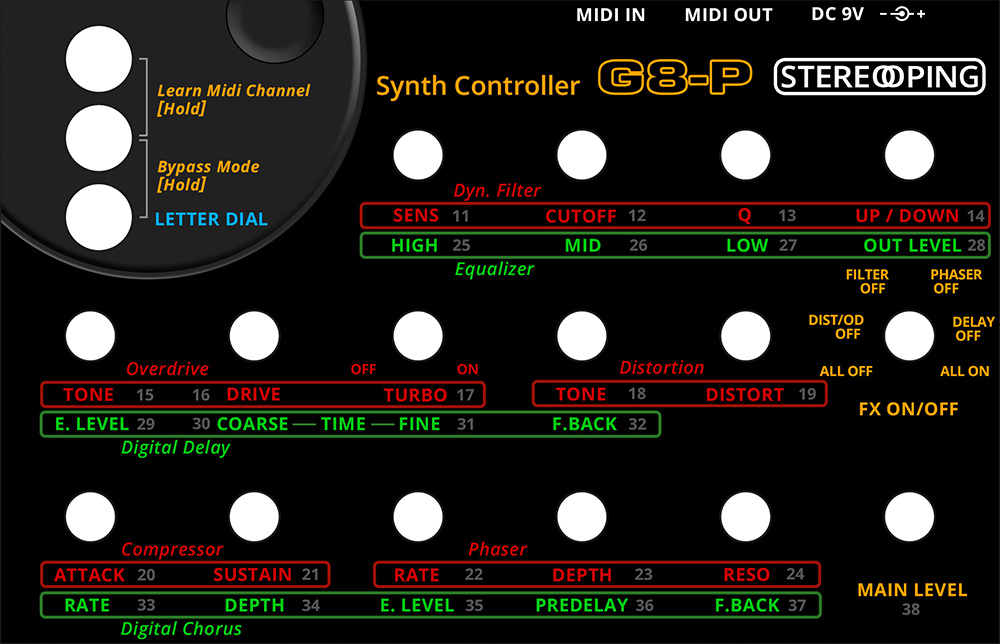Click the RESO / F.BACK 37 knob

(x=746, y=516)
